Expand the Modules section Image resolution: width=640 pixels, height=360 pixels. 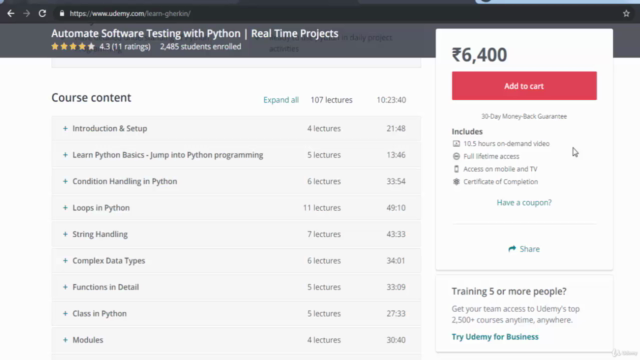tap(236, 340)
